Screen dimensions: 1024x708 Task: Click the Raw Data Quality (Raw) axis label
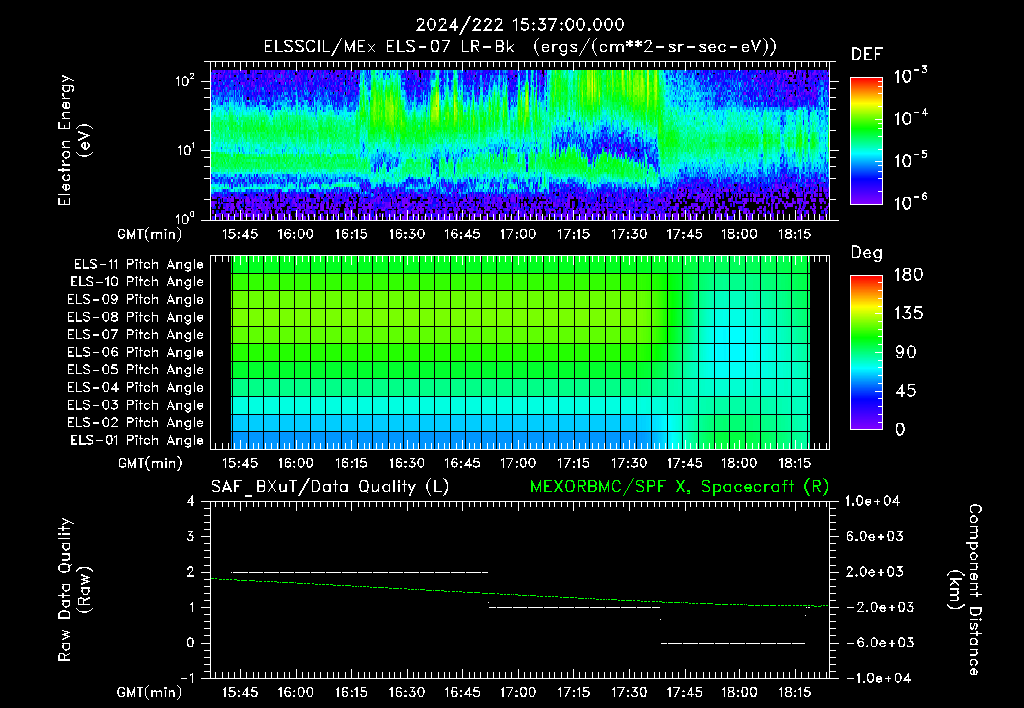click(x=74, y=590)
